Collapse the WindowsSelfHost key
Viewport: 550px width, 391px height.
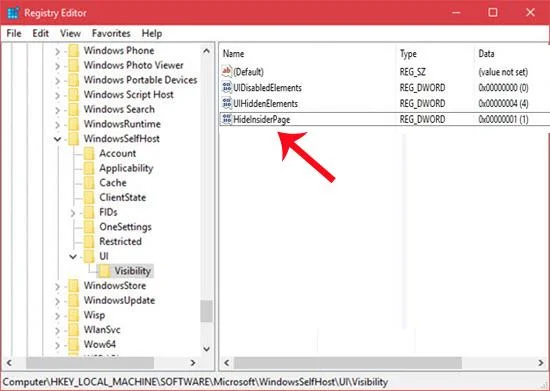tap(58, 139)
